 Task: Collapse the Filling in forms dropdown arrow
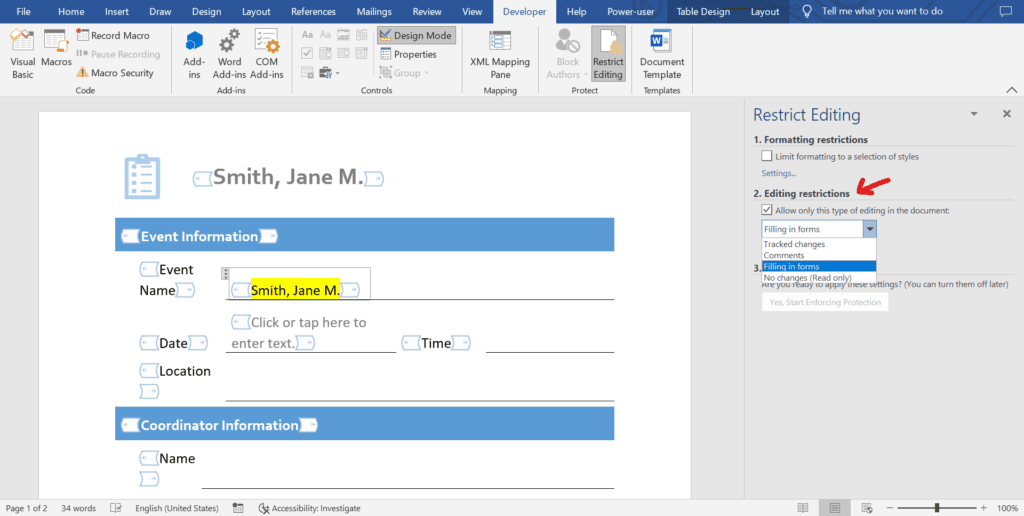tap(869, 229)
